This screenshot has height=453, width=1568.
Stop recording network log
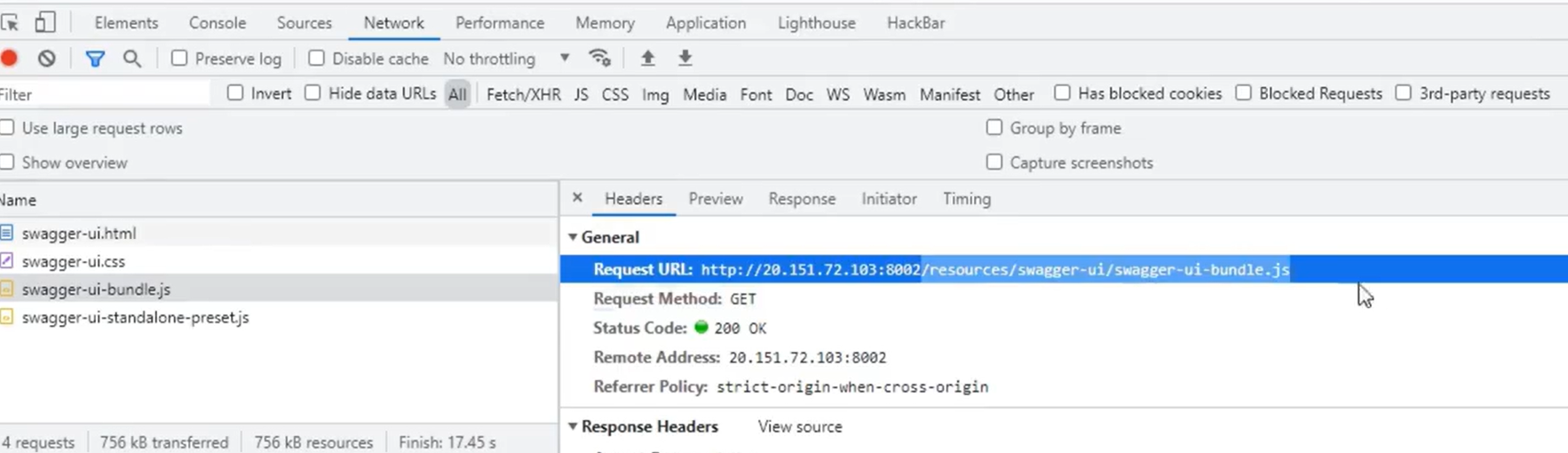[x=10, y=59]
